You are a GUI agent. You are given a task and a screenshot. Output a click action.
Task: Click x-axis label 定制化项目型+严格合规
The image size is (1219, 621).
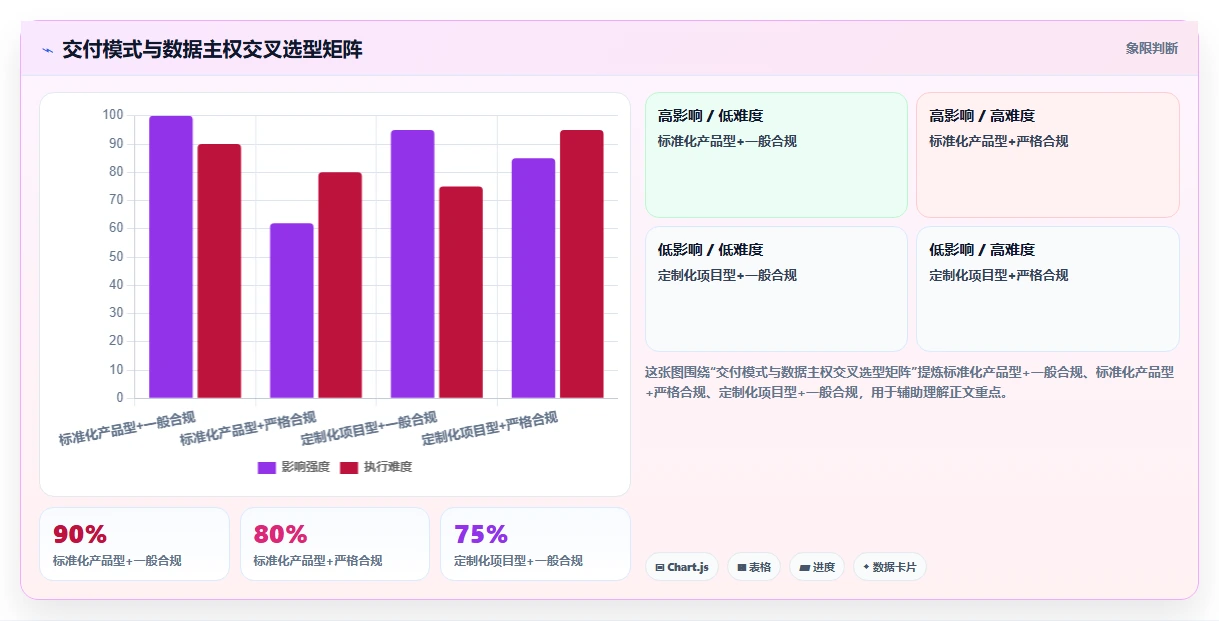[490, 427]
